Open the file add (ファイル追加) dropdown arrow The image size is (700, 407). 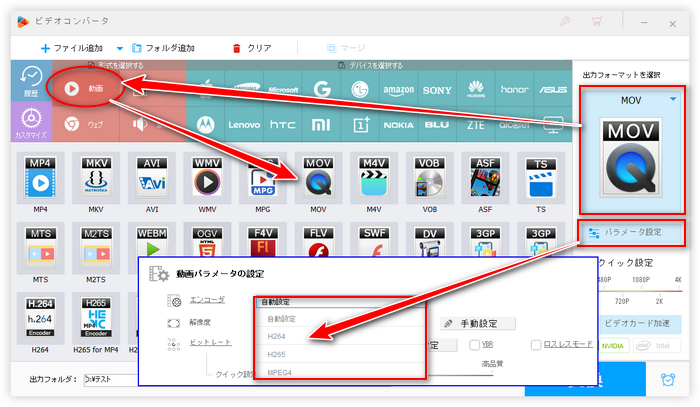(x=120, y=48)
